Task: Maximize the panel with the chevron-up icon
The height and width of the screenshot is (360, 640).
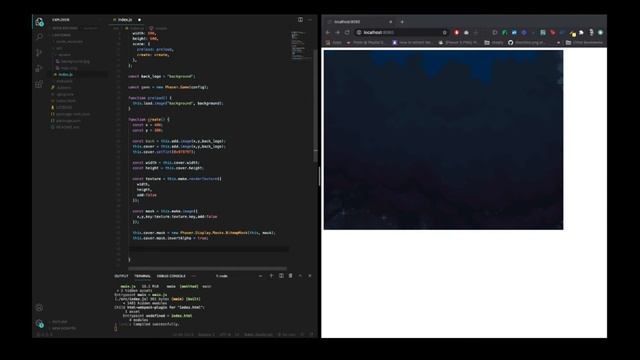Action: (x=300, y=276)
